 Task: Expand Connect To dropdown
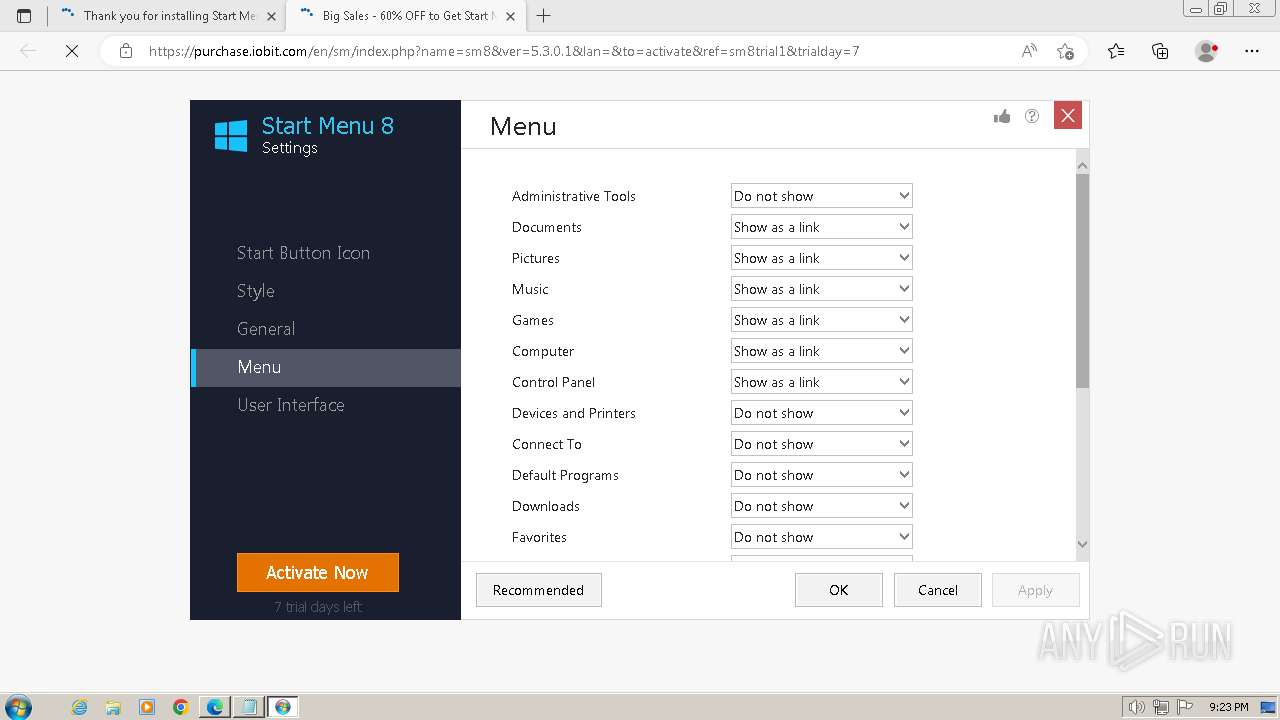coord(821,444)
